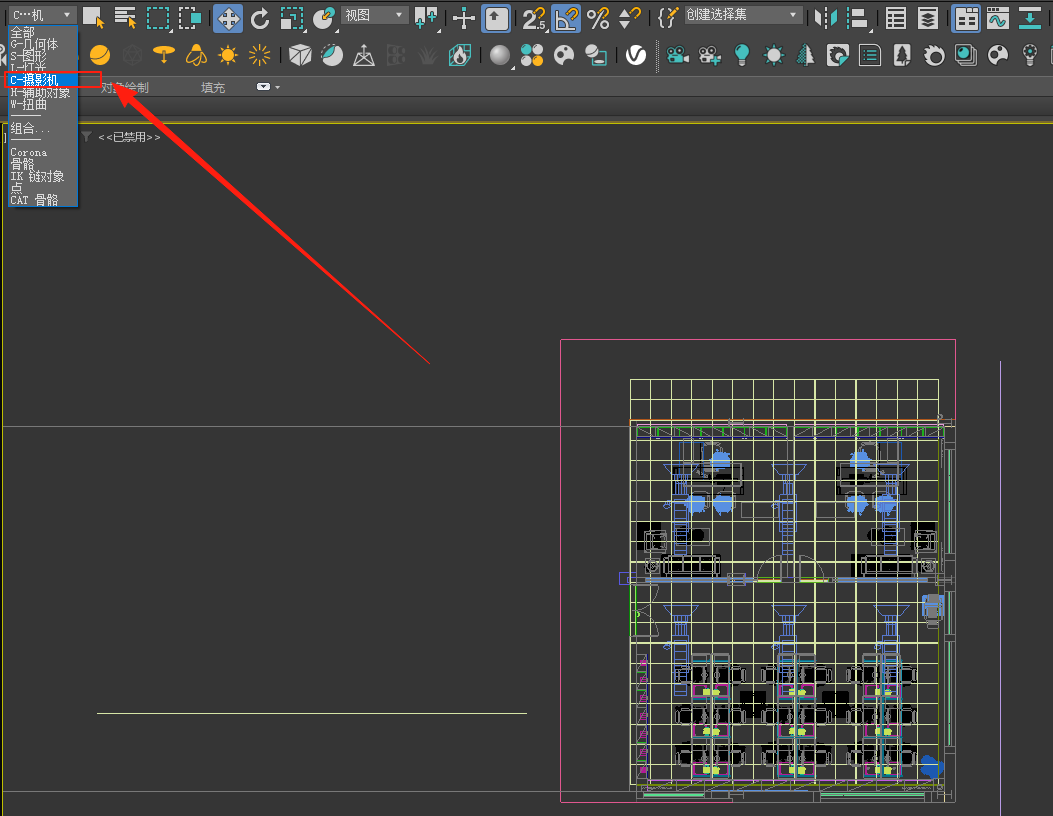Open the 视图 reference coordinate dropdown

374,15
